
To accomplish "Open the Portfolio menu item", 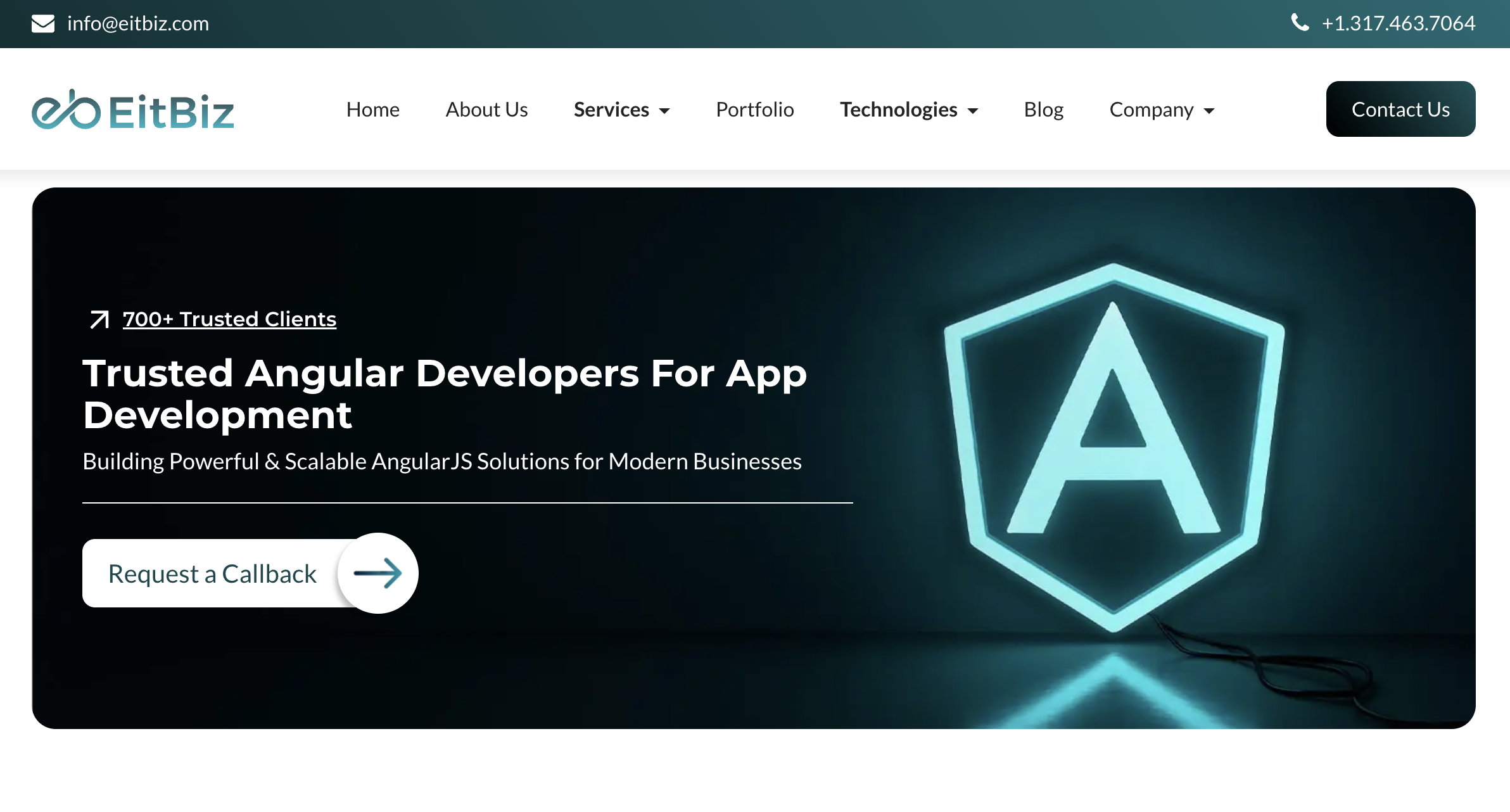I will [x=755, y=110].
